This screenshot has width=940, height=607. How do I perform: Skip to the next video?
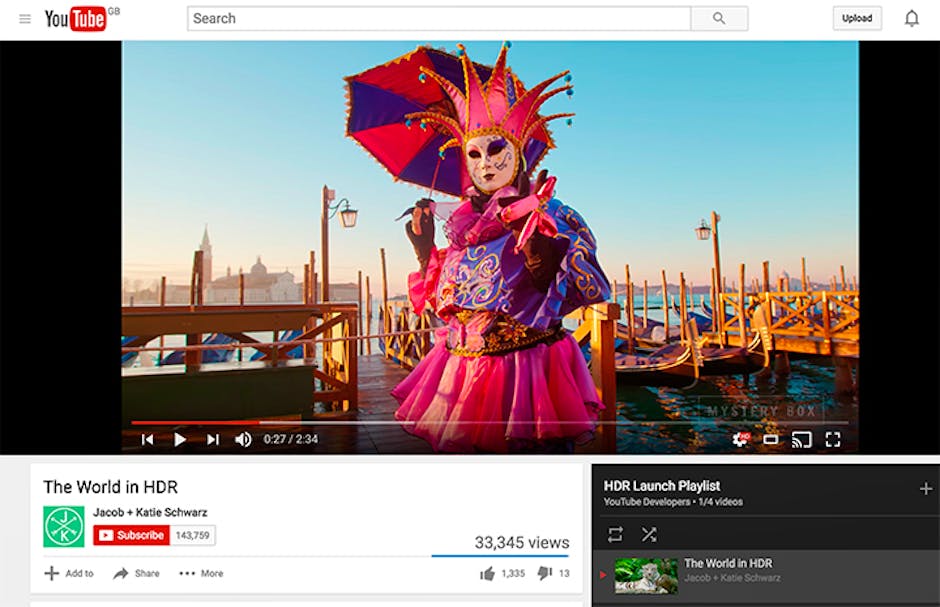[212, 439]
